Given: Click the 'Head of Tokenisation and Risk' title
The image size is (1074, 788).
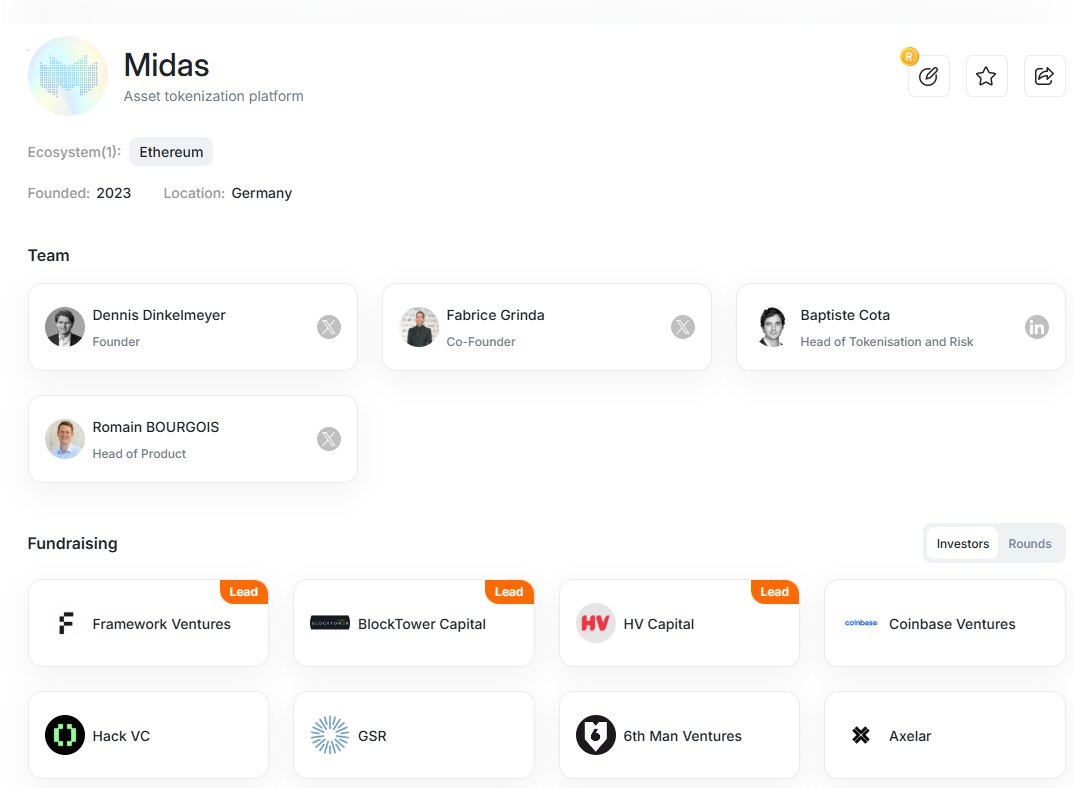Looking at the screenshot, I should click(x=886, y=341).
